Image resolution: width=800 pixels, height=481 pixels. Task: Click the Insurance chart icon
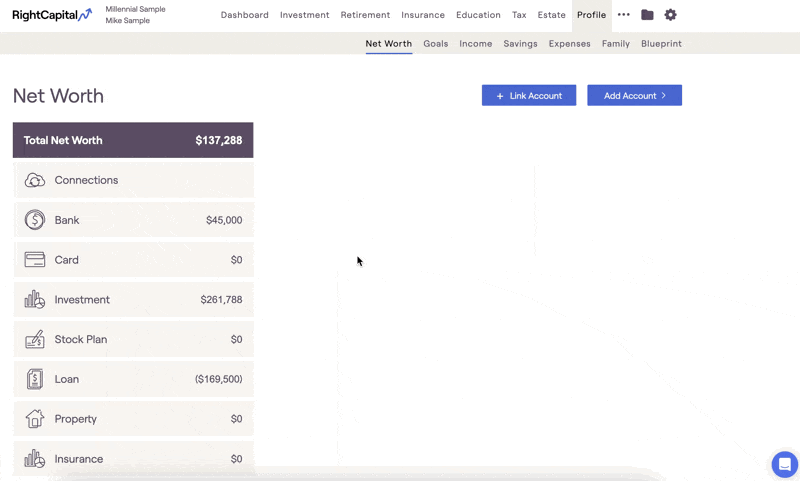pos(35,459)
